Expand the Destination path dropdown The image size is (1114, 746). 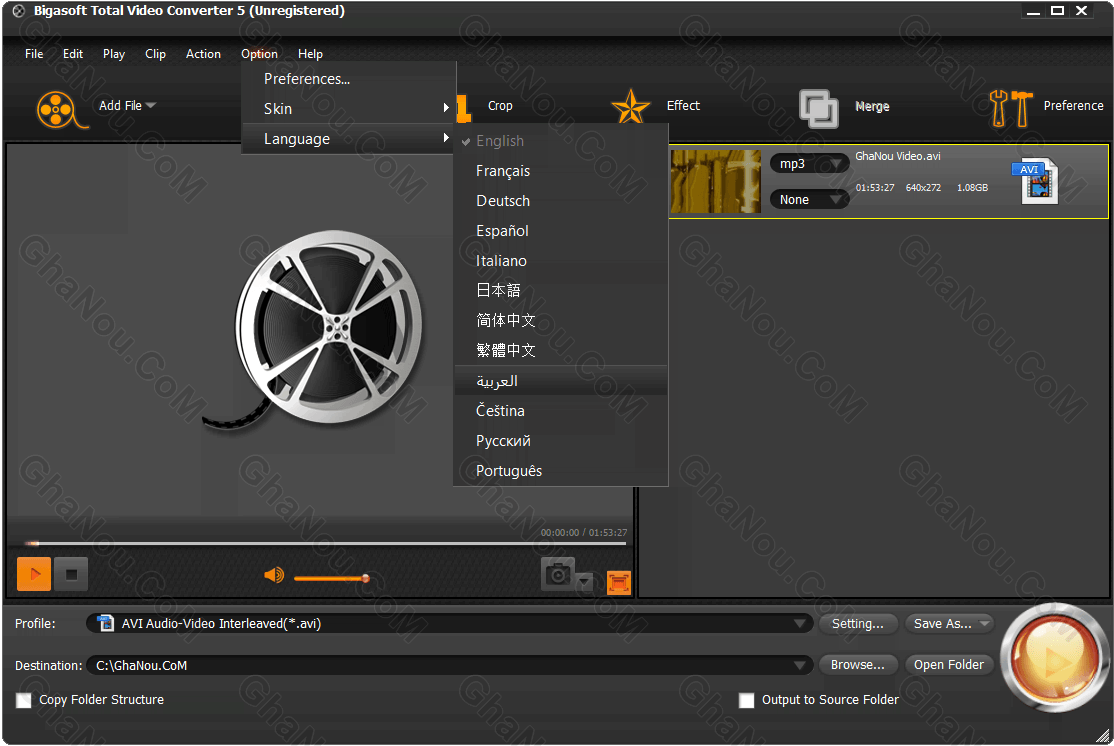(x=799, y=665)
